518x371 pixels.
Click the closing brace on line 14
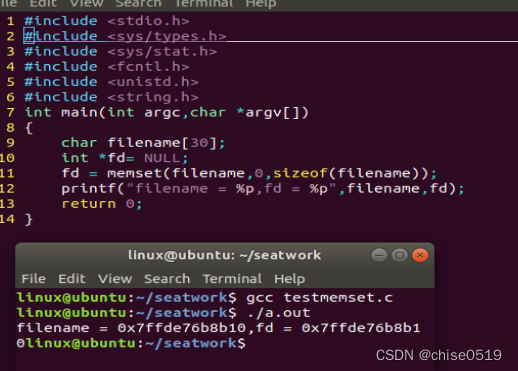[x=29, y=219]
